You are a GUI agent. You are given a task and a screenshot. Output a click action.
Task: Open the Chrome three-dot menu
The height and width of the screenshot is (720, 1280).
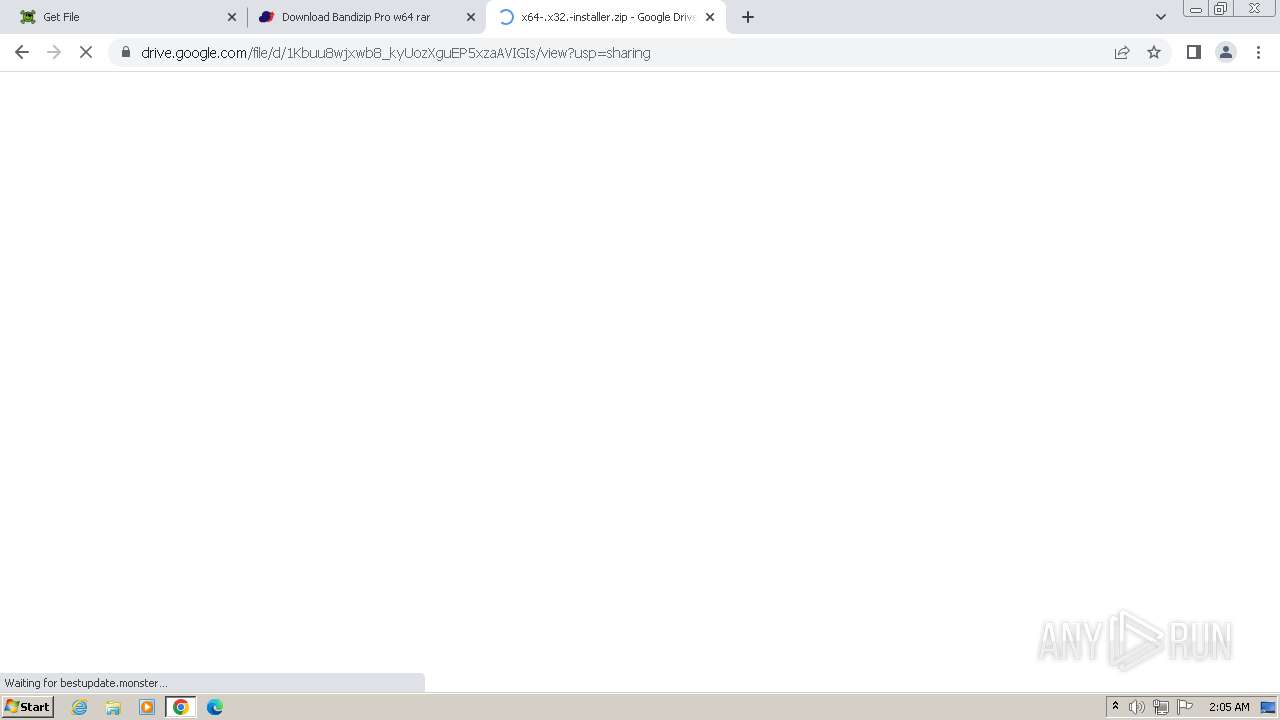pyautogui.click(x=1259, y=52)
